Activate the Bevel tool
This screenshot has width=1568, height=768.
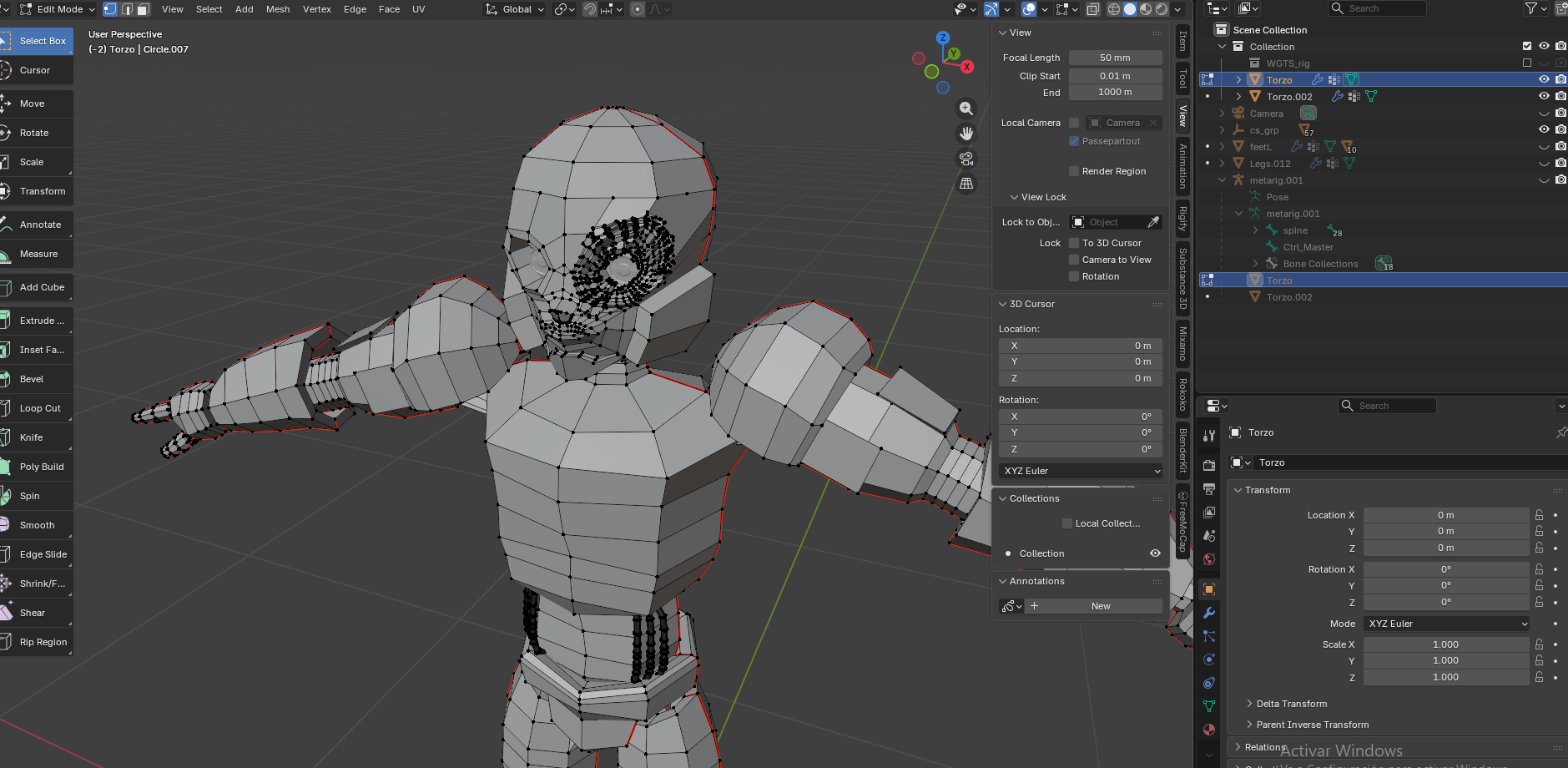tap(37, 379)
